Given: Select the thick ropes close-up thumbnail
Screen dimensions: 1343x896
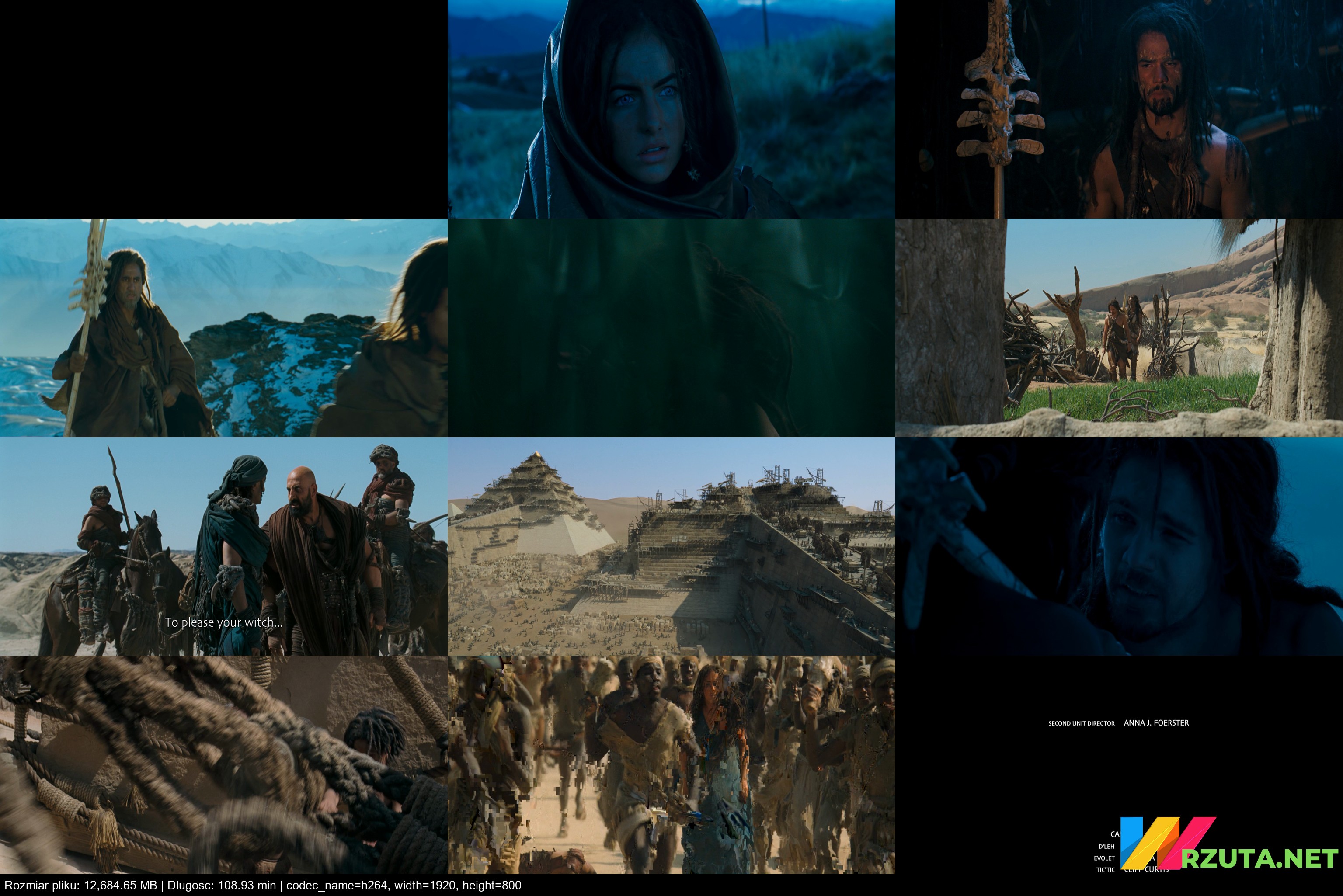Looking at the screenshot, I should coord(223,764).
